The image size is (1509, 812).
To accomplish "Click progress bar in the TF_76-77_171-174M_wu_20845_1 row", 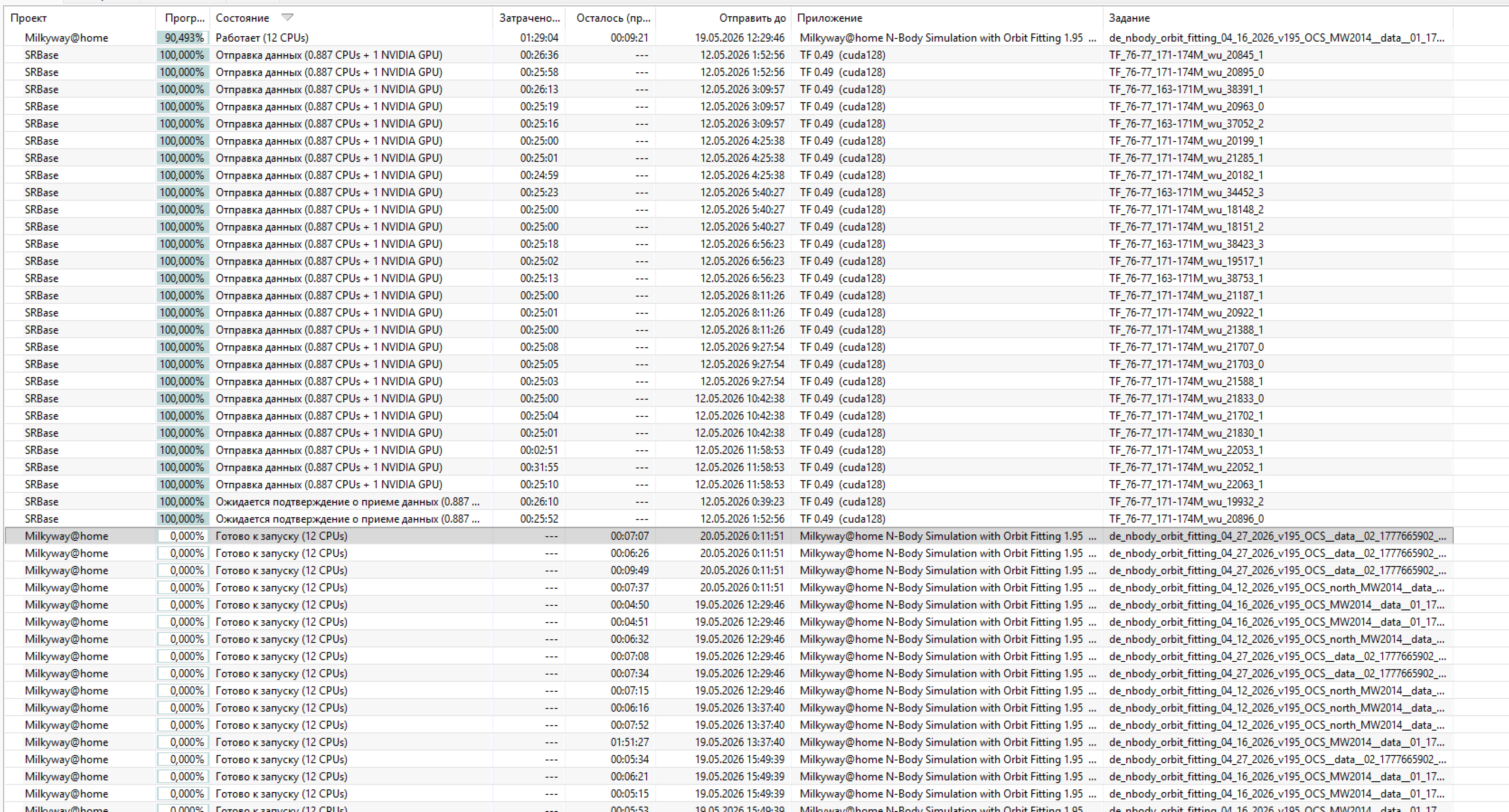I will (183, 55).
